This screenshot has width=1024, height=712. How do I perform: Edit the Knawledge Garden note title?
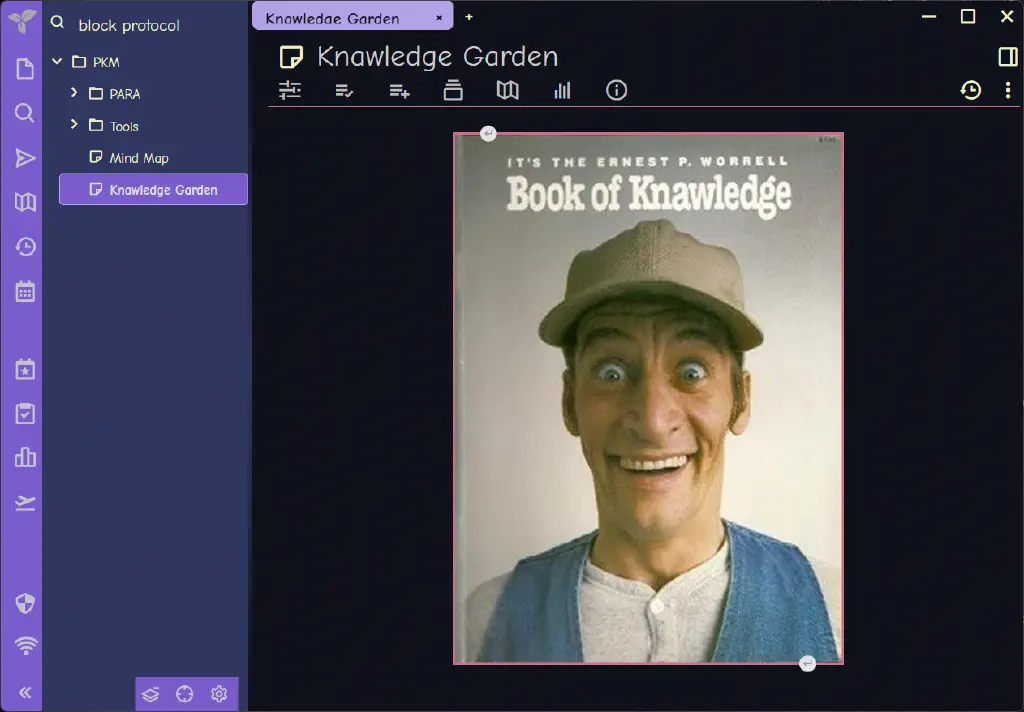438,57
